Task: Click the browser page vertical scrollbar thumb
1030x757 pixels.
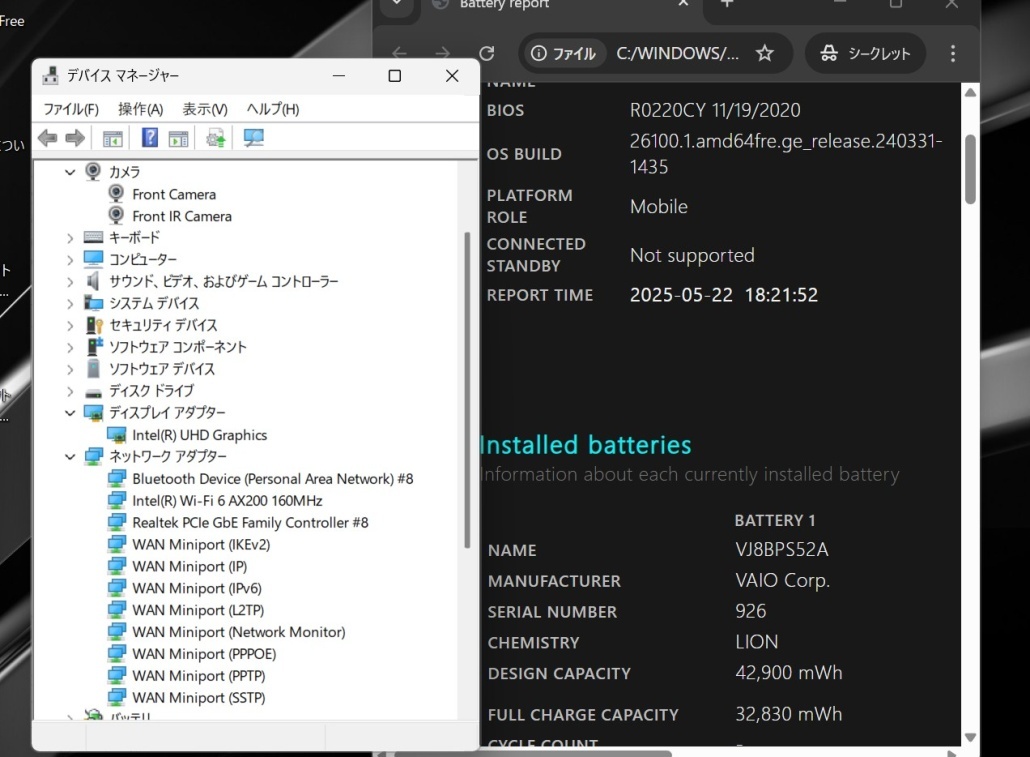Action: tap(970, 169)
